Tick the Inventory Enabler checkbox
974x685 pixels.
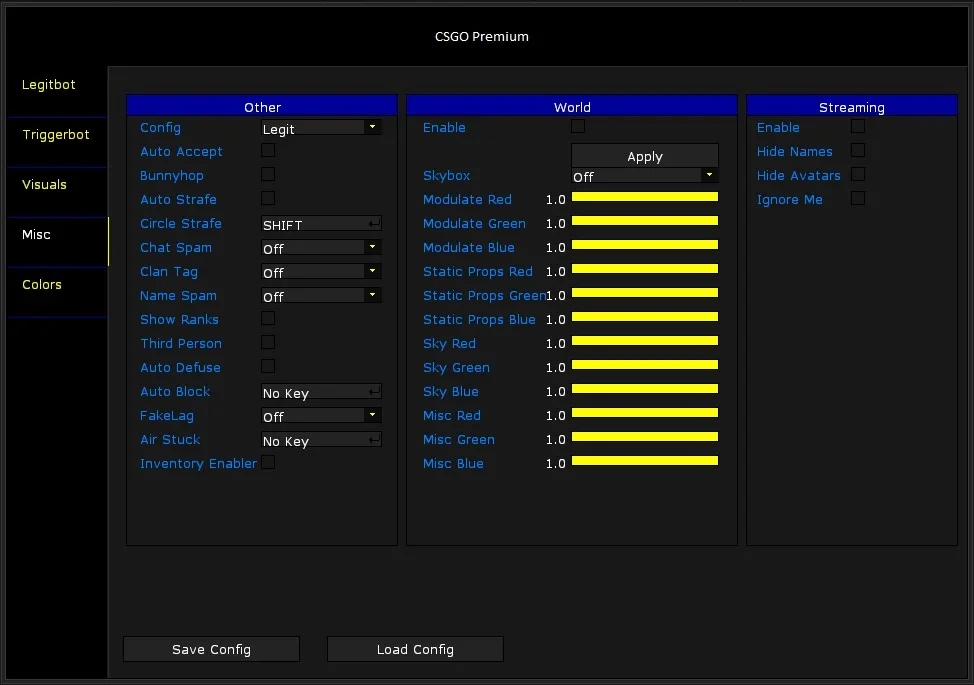(268, 463)
